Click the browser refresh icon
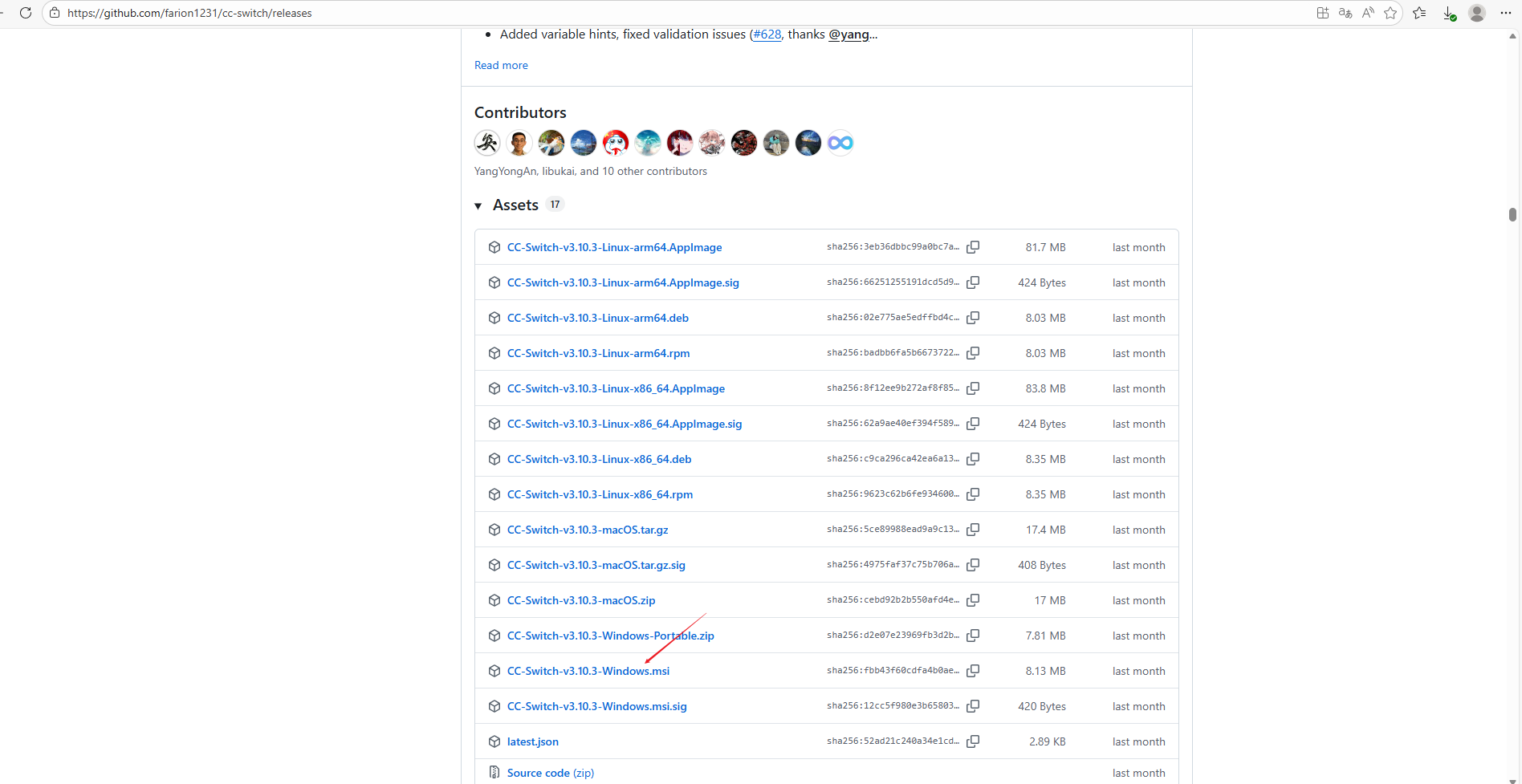Screen dimensions: 1522x784 (x=26, y=13)
